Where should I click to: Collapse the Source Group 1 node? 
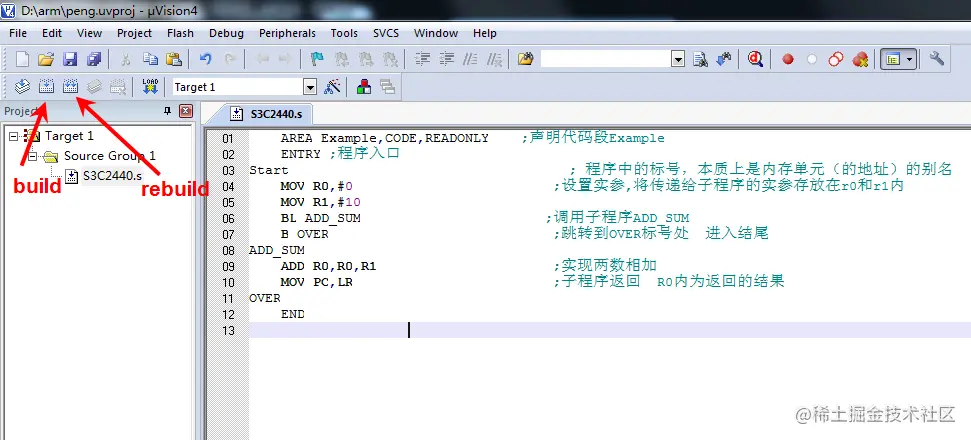pos(32,155)
